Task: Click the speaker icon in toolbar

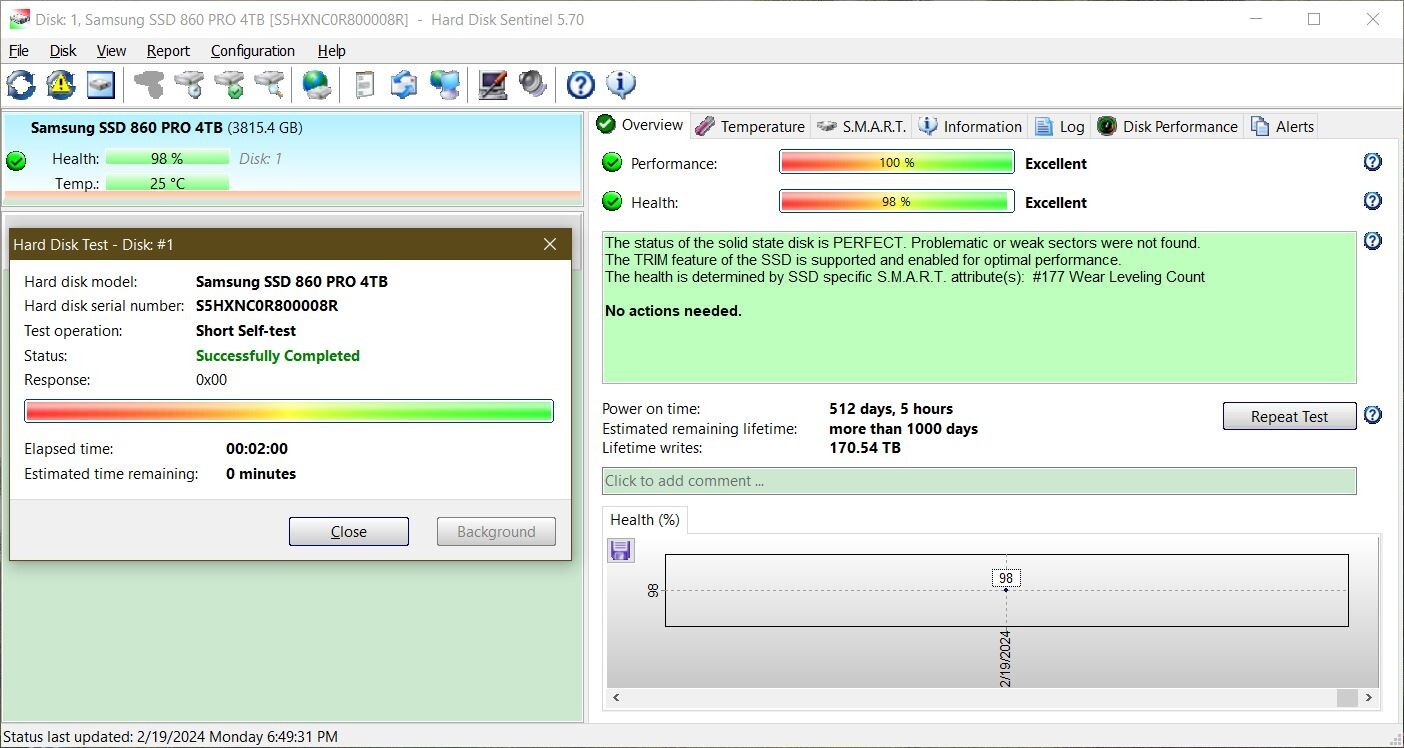Action: click(x=532, y=84)
